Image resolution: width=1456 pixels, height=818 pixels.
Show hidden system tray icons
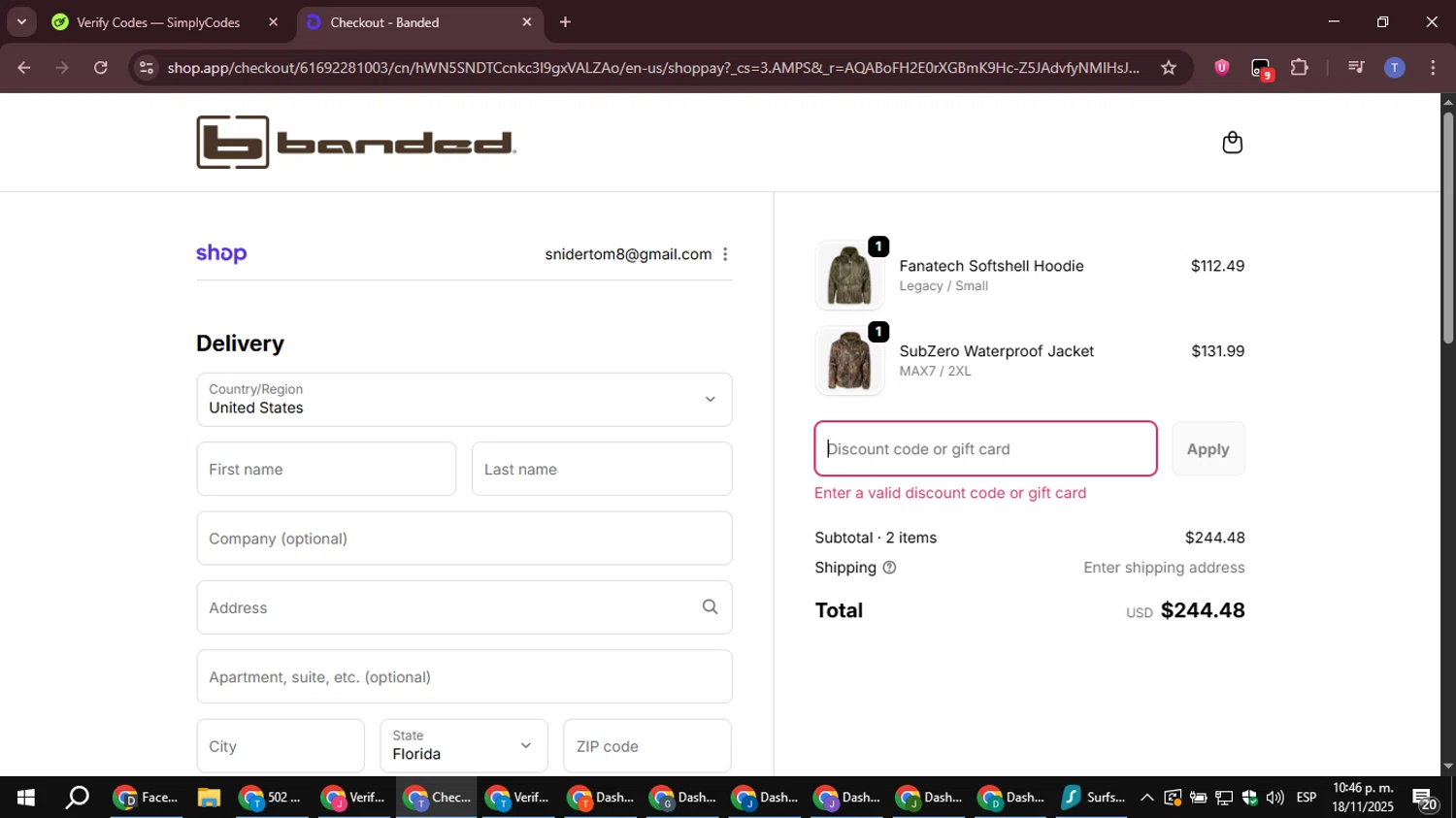(x=1147, y=798)
